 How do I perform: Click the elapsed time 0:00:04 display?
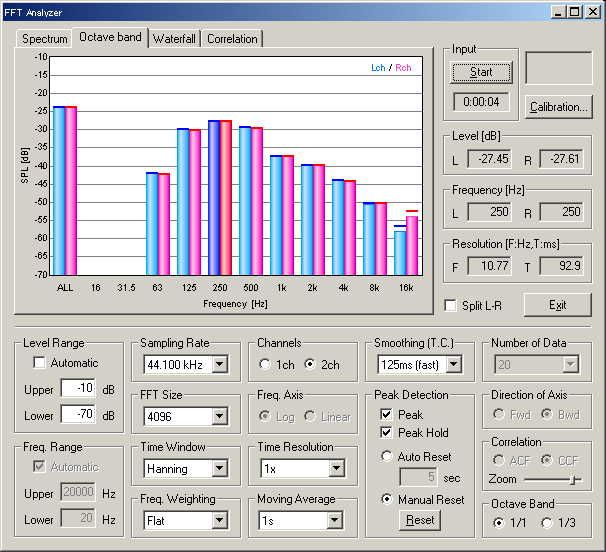481,102
